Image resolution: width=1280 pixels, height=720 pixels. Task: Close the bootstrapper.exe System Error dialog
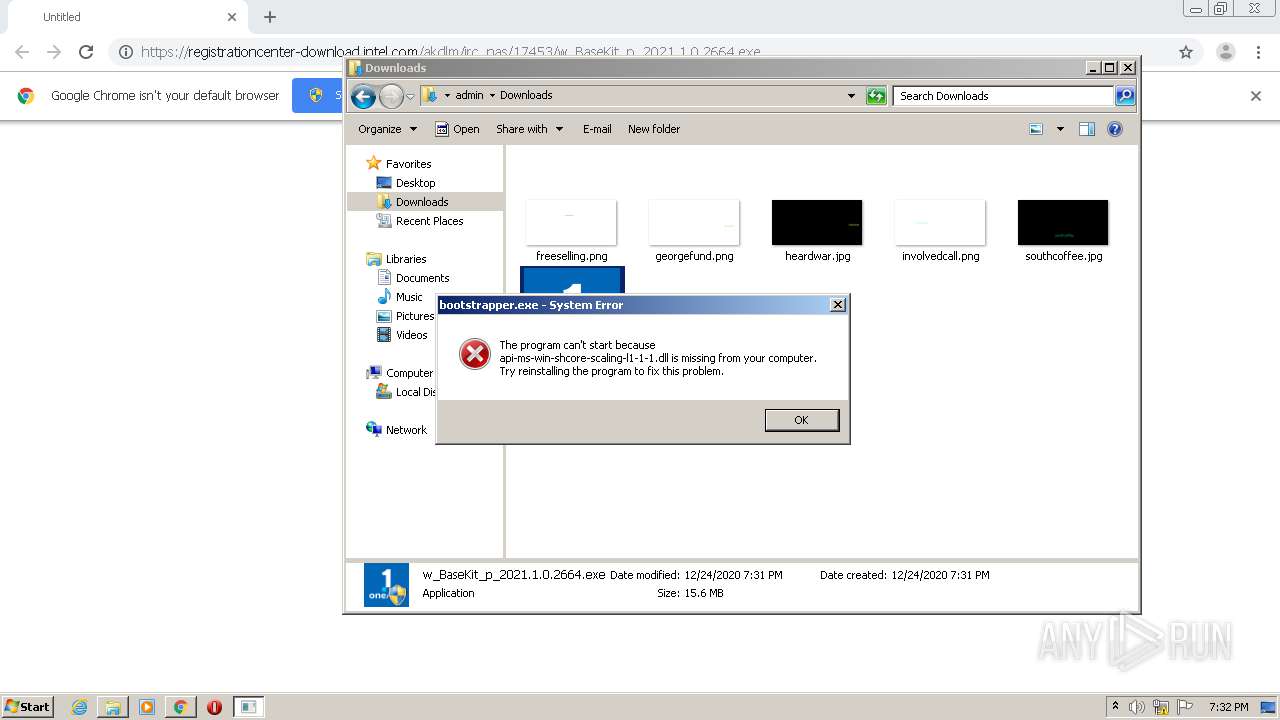click(x=838, y=305)
